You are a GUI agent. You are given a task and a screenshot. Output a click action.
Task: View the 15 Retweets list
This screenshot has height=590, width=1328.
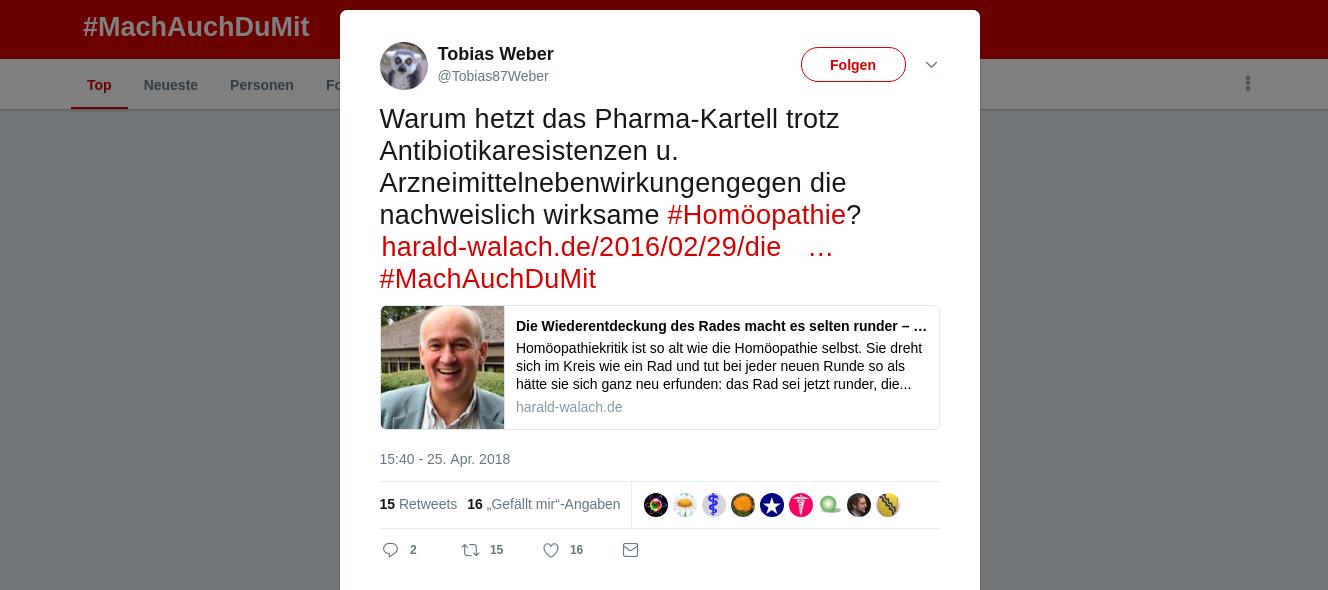click(418, 504)
